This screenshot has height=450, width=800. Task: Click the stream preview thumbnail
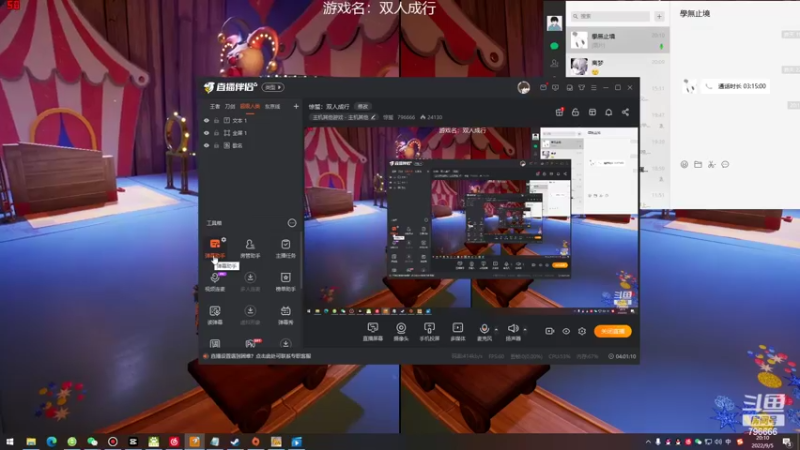coord(471,221)
